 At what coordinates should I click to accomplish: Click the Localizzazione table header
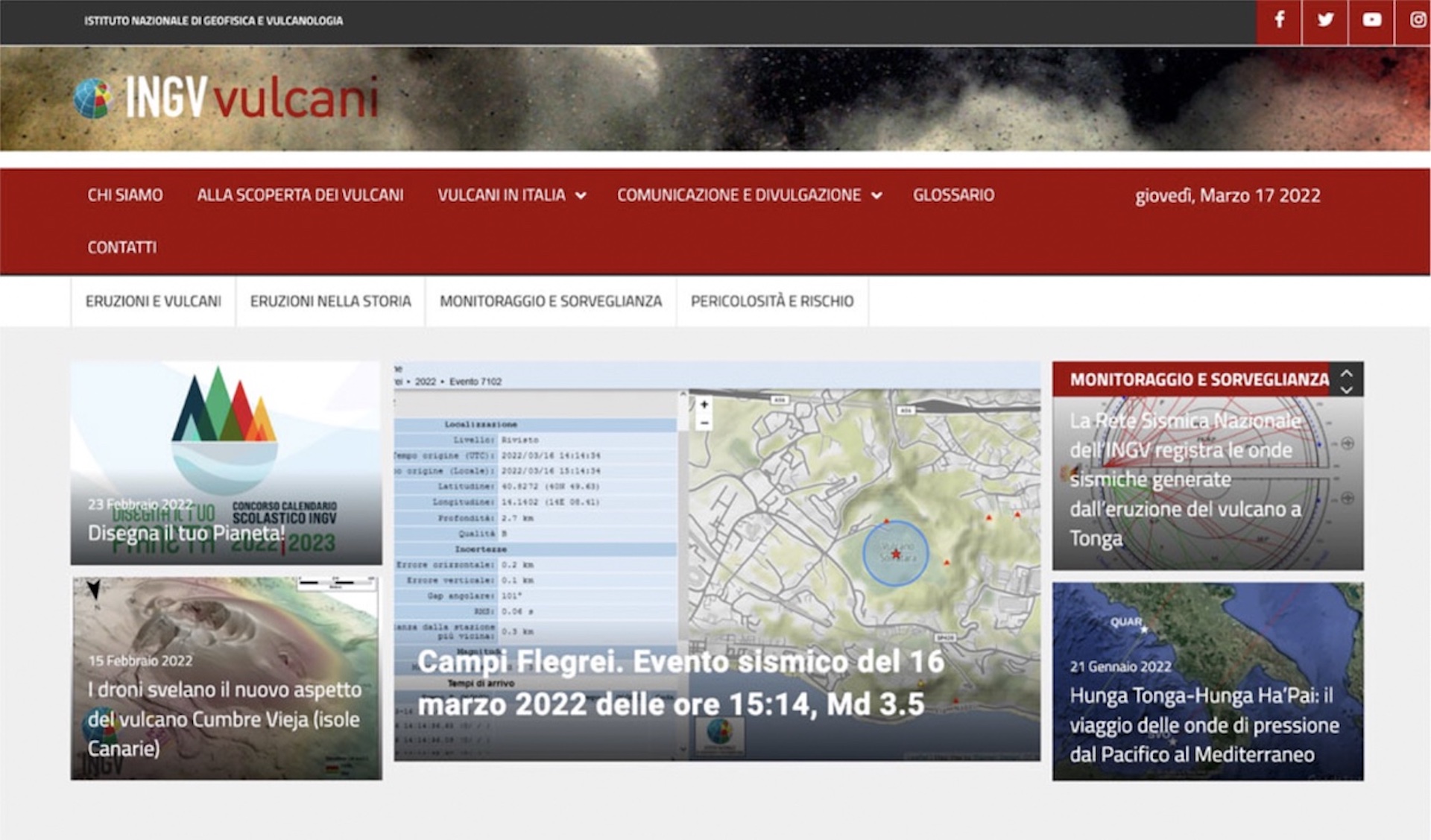481,424
